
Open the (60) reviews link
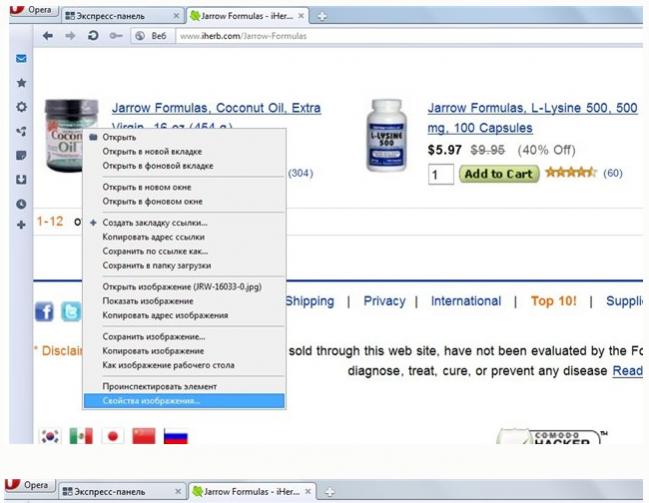click(613, 173)
